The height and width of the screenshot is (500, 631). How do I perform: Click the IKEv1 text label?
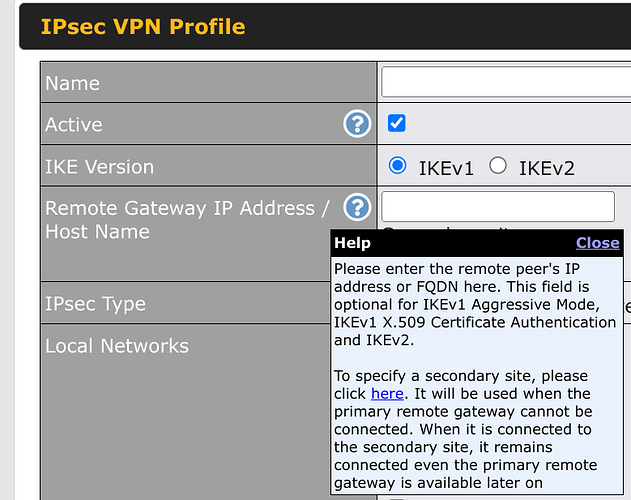point(447,168)
